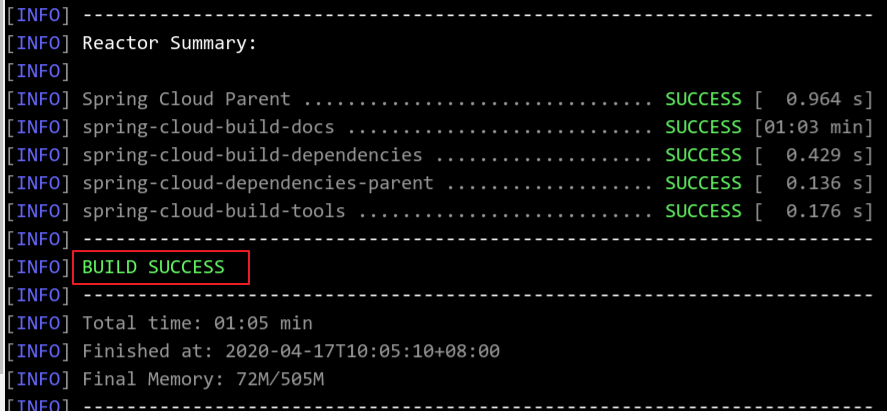The height and width of the screenshot is (411, 887).
Task: Click the Finished at timestamp line
Action: (x=291, y=351)
